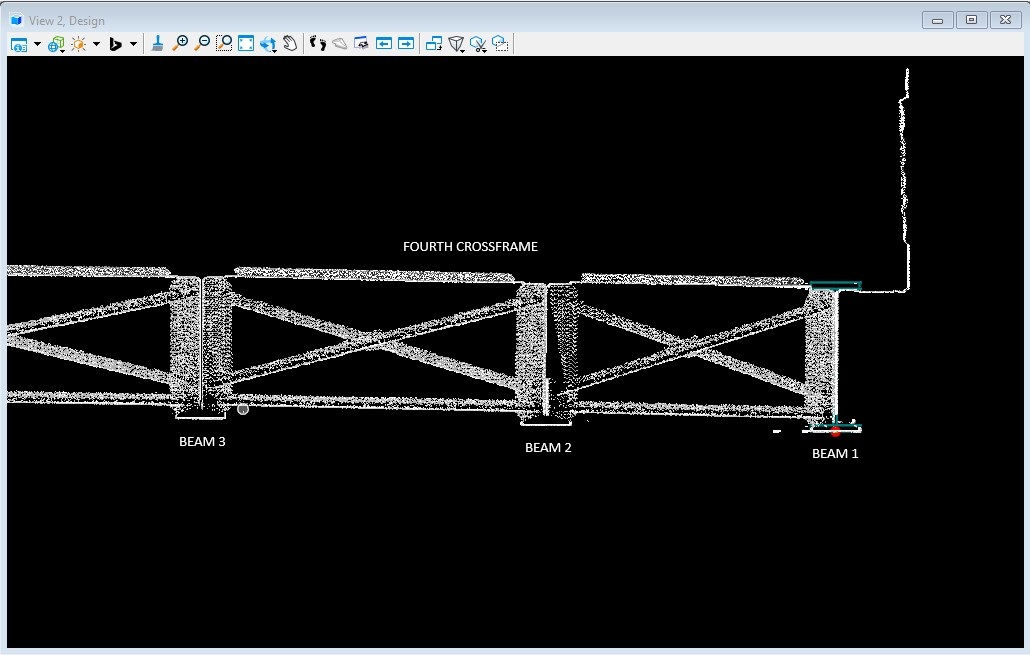Open View Attributes icon
This screenshot has height=655, width=1030.
[x=18, y=44]
